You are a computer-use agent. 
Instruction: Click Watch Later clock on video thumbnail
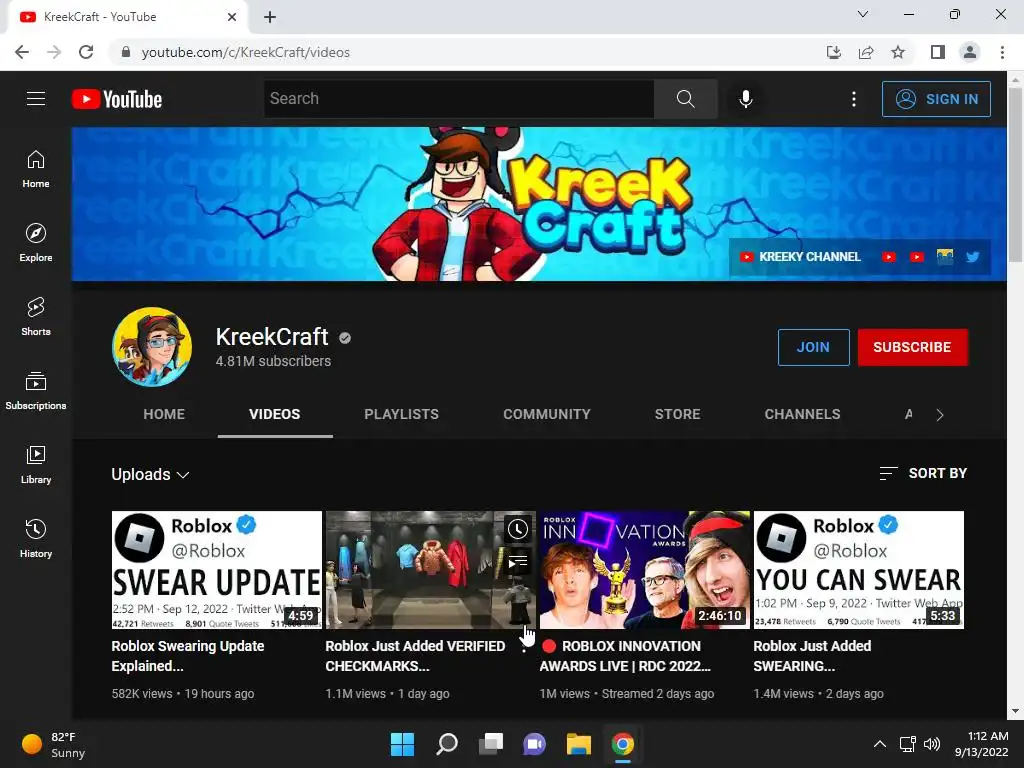(518, 529)
